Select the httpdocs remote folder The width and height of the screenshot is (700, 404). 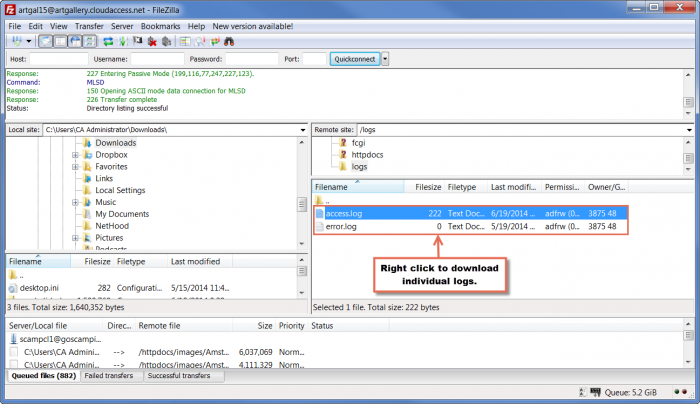click(367, 155)
